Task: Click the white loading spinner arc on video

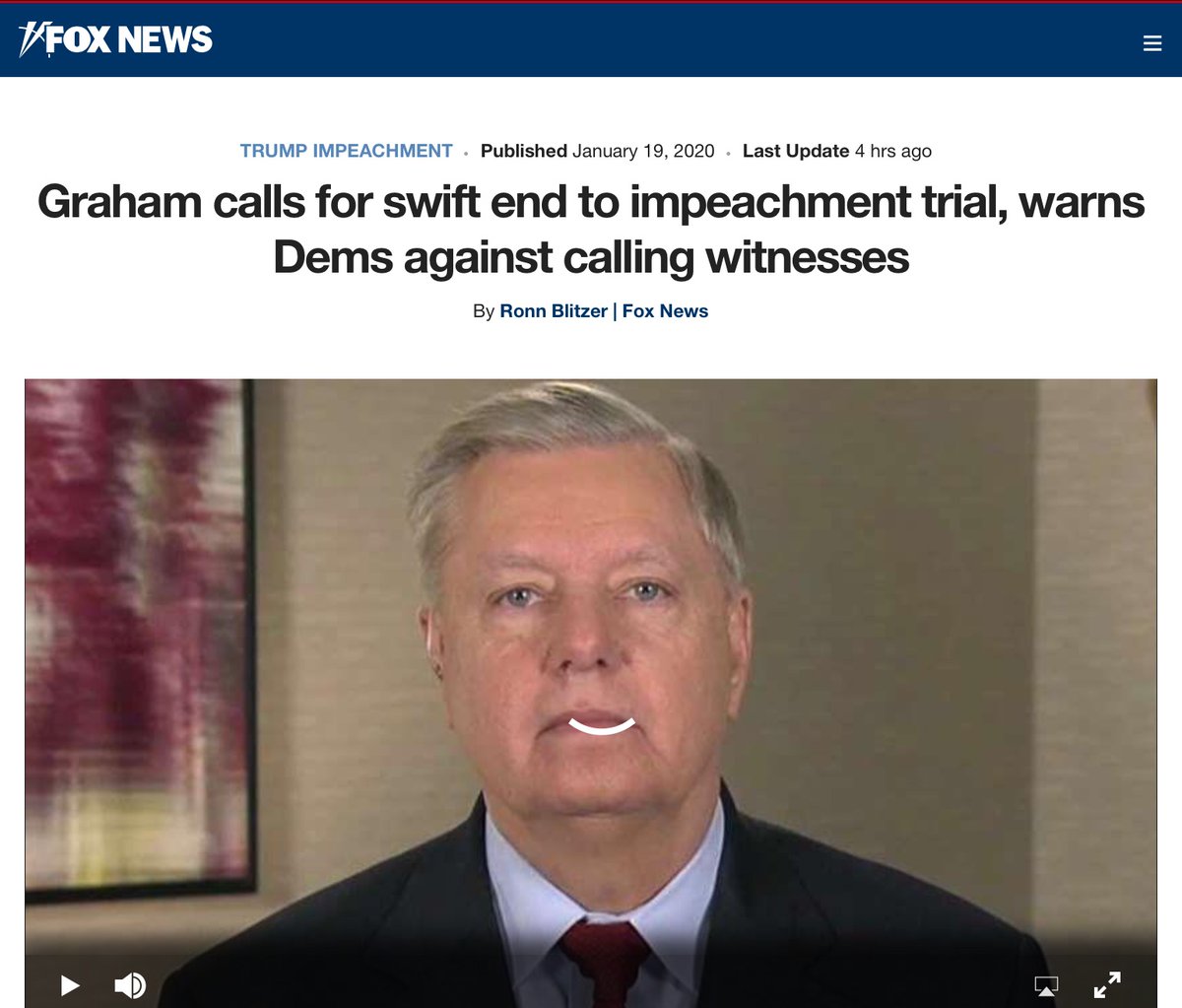Action: pos(602,725)
